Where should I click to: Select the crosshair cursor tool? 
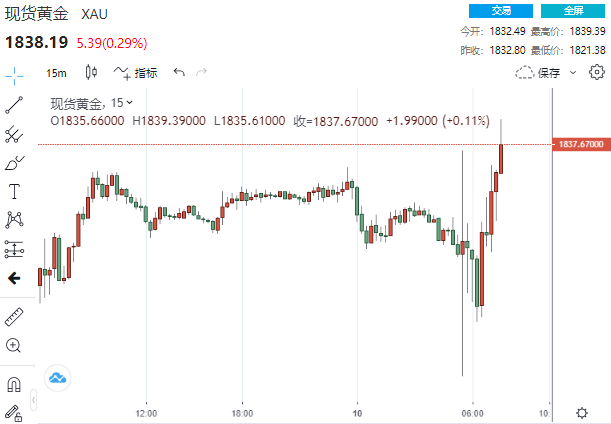pyautogui.click(x=14, y=74)
